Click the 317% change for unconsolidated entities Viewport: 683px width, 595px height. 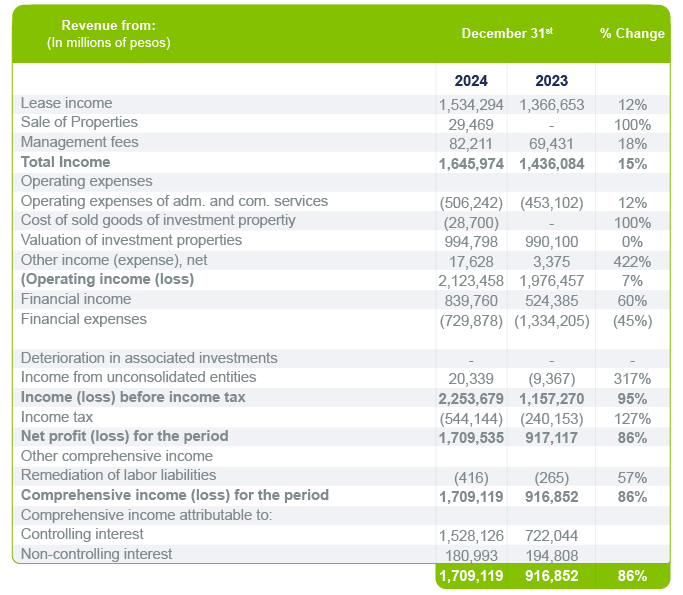[x=632, y=377]
